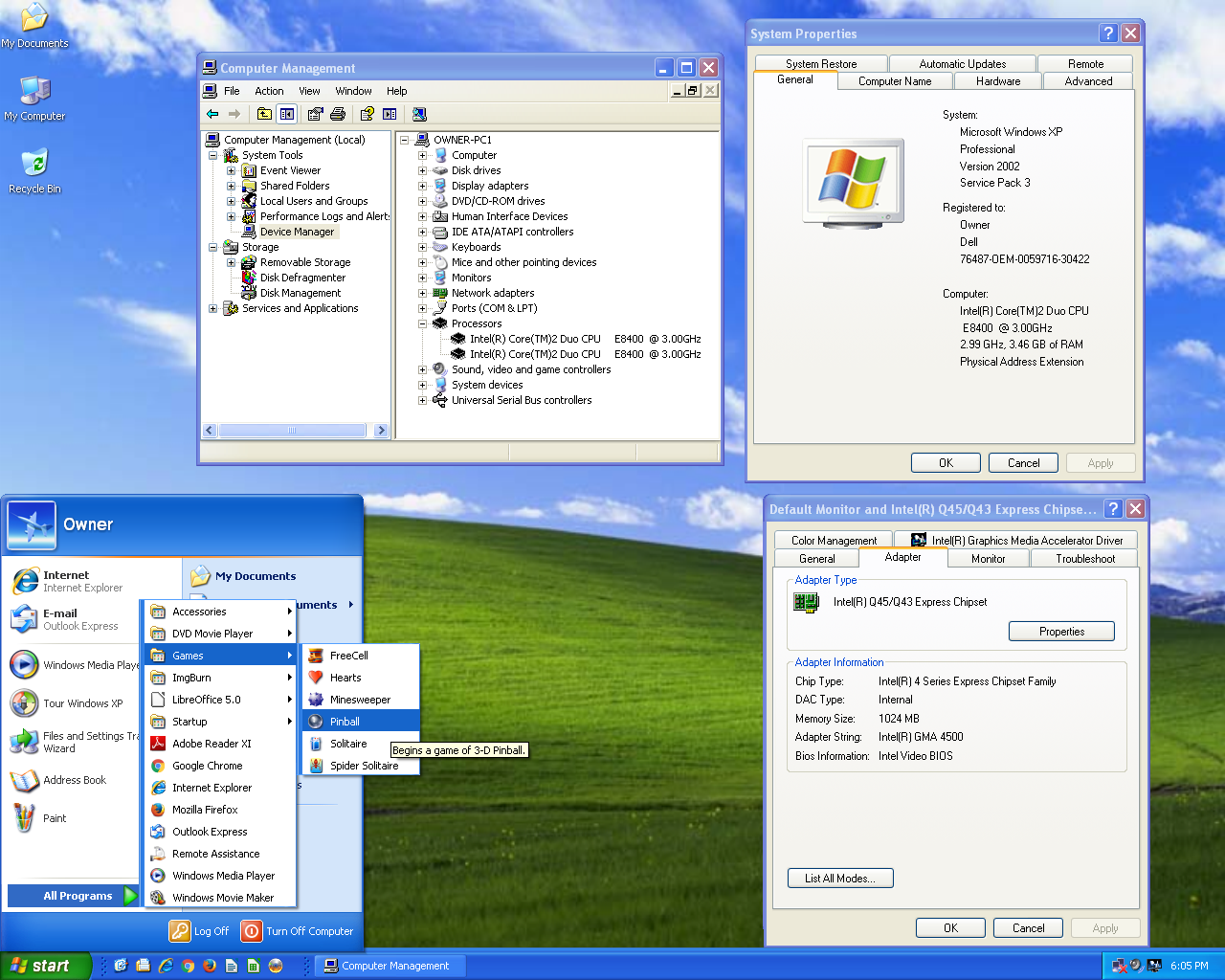Open Address Book in Start menu

click(73, 780)
